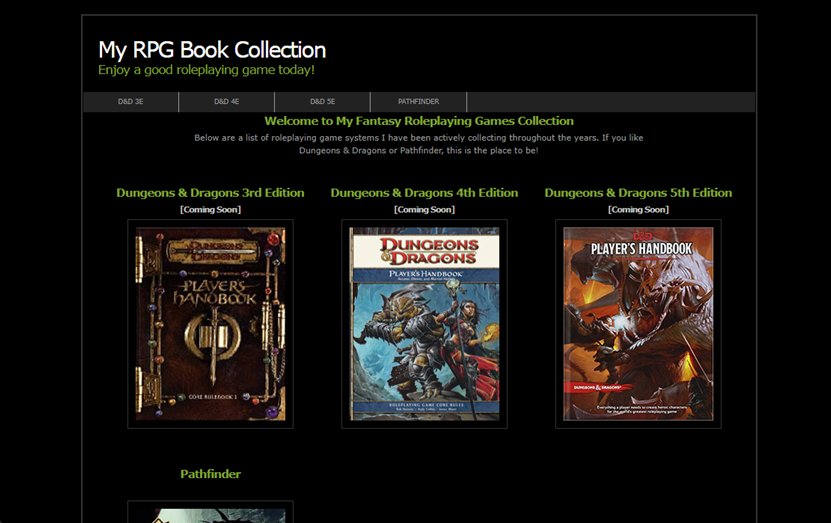Open the PATHFINDER menu item
The height and width of the screenshot is (523, 831).
pos(419,102)
